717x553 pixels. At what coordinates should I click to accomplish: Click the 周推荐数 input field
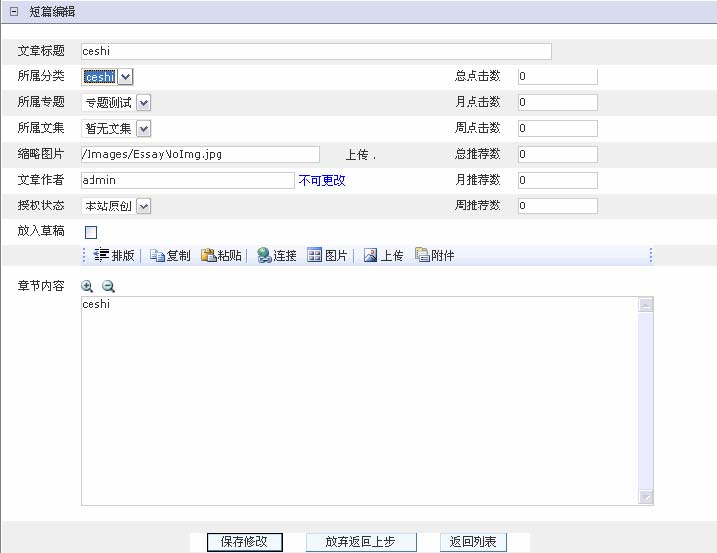point(557,206)
